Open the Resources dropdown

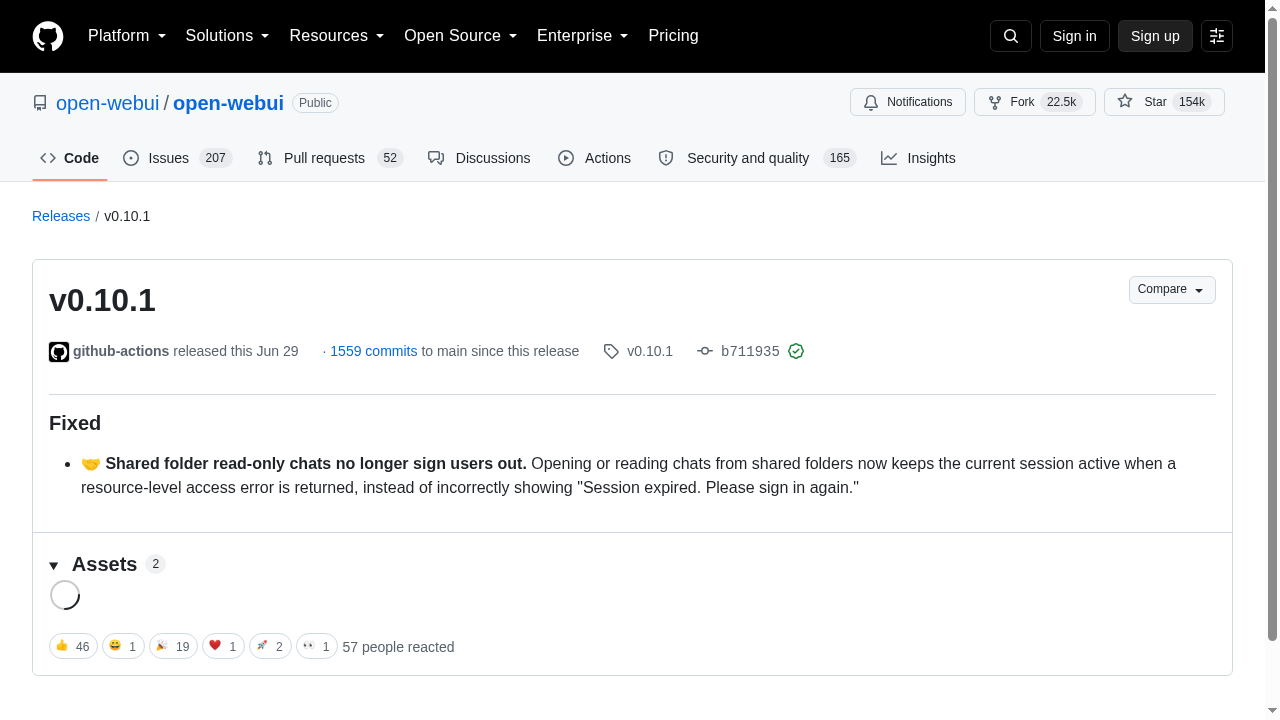point(337,36)
